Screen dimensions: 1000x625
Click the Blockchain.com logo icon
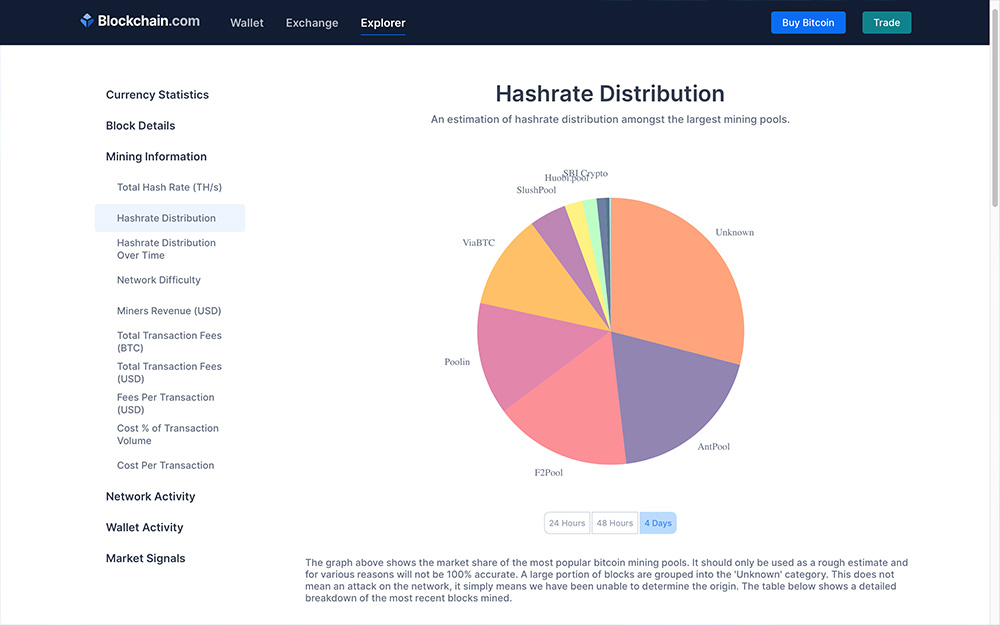coord(87,20)
